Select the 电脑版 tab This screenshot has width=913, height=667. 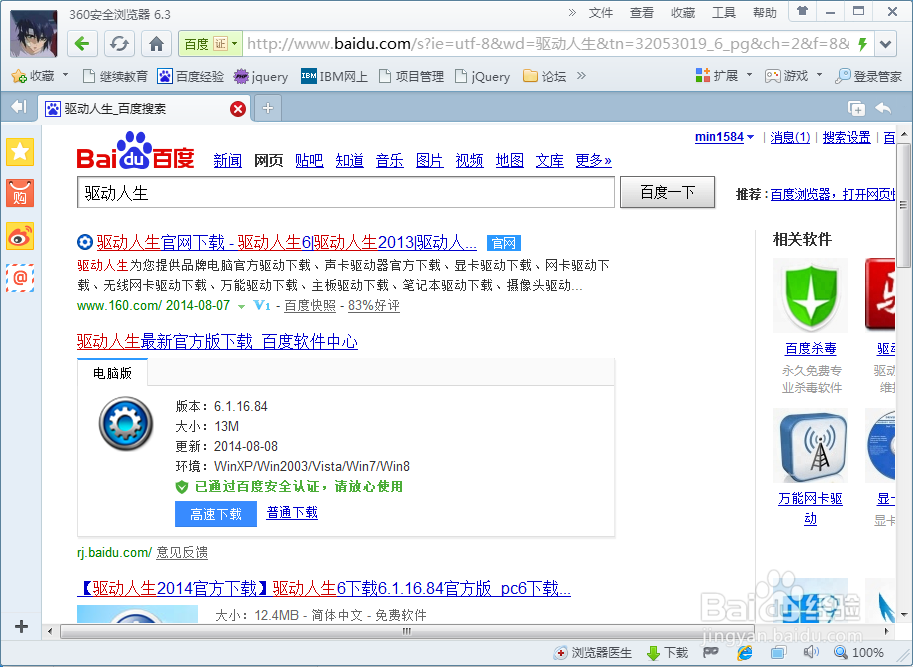pos(112,373)
